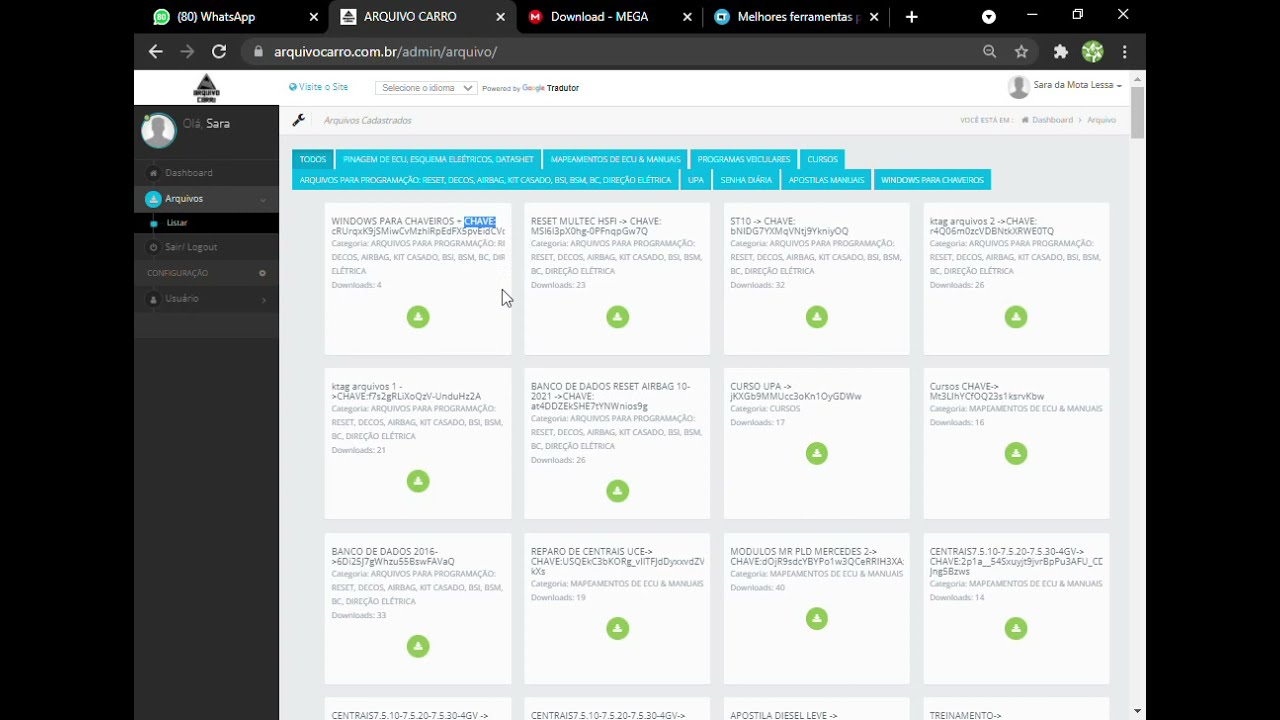
Task: Open the Selecione o idioma dropdown
Action: tap(426, 88)
